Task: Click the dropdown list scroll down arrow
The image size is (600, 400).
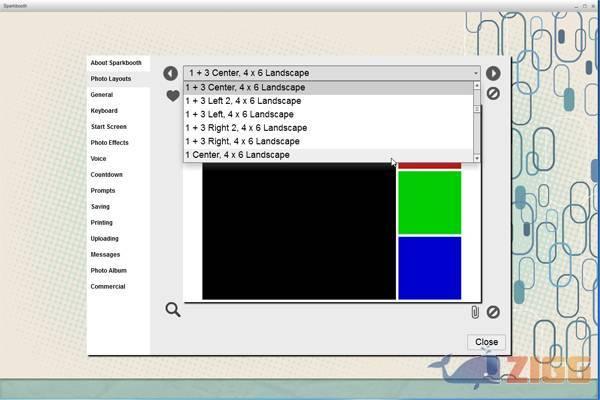Action: [477, 158]
